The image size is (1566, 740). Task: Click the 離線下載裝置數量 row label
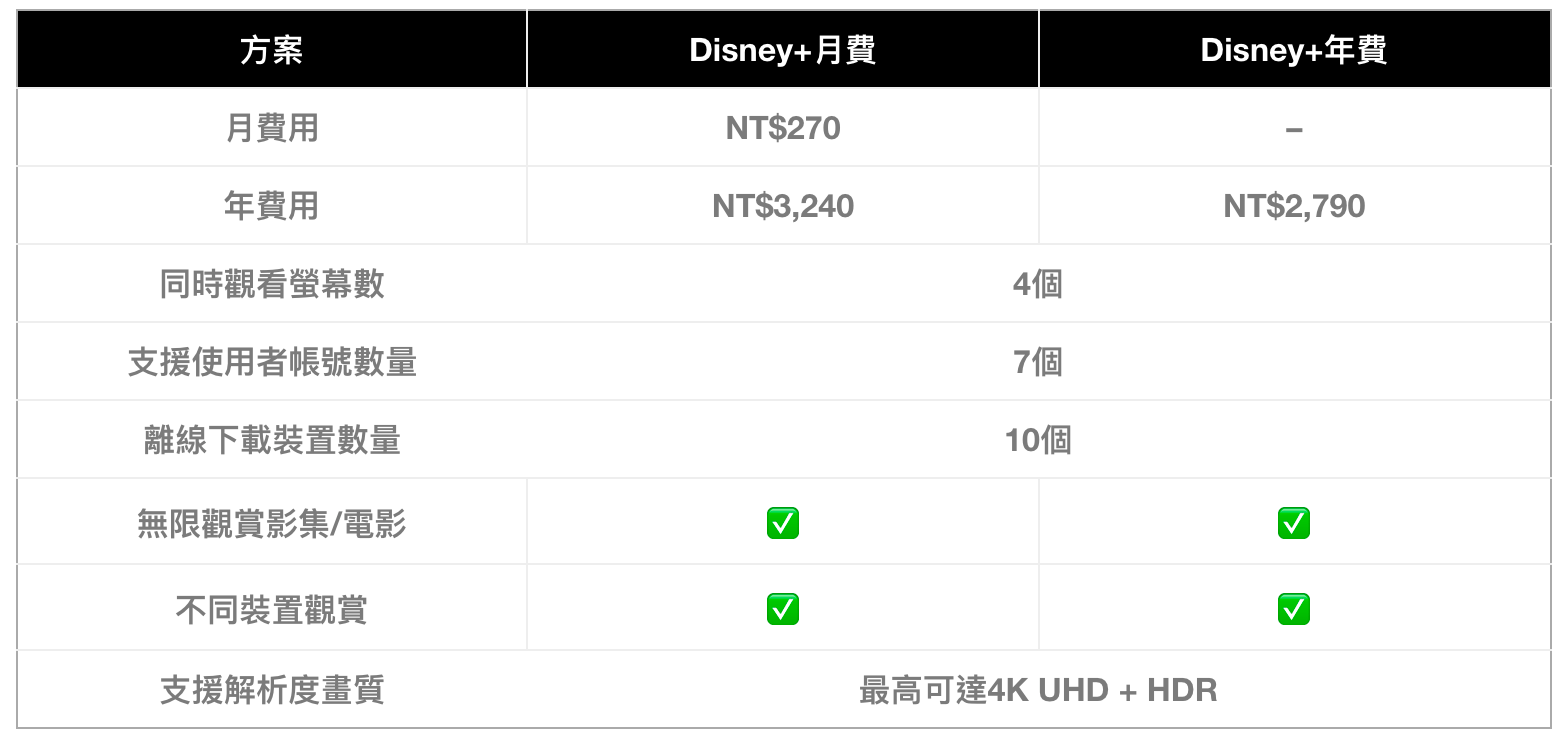[x=272, y=440]
